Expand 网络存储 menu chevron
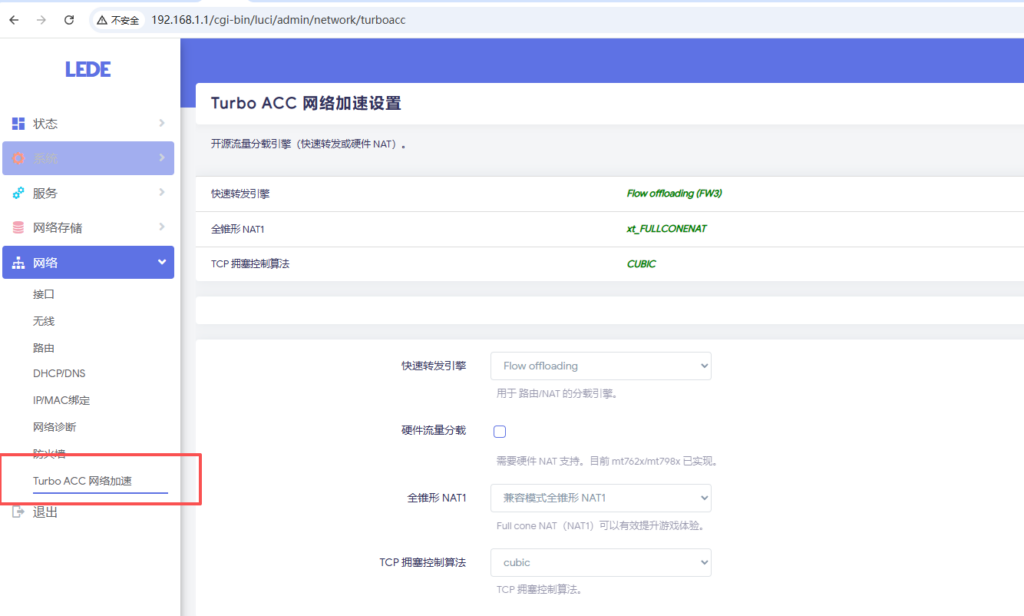Viewport: 1024px width, 616px height. tap(161, 227)
